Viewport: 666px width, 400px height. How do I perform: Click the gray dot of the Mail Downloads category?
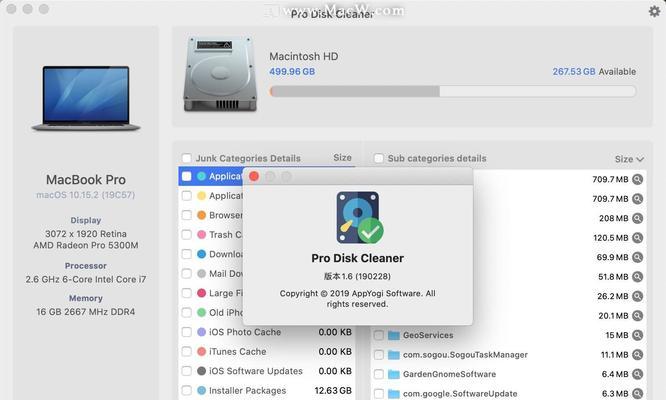[202, 274]
